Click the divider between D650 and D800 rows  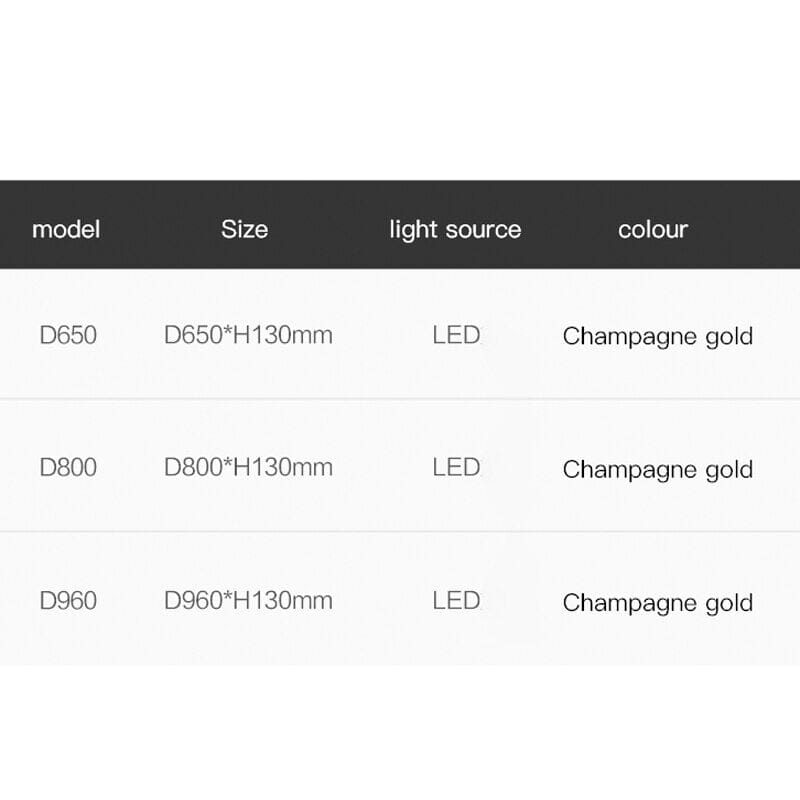pos(400,399)
